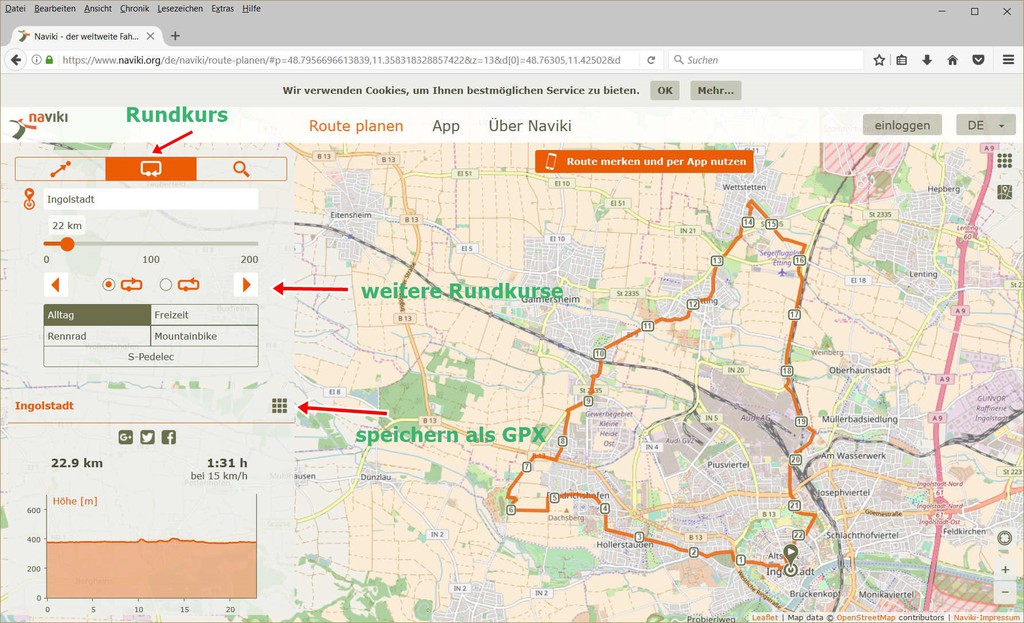Select the Rennrad route profile
1024x623 pixels.
coord(97,336)
